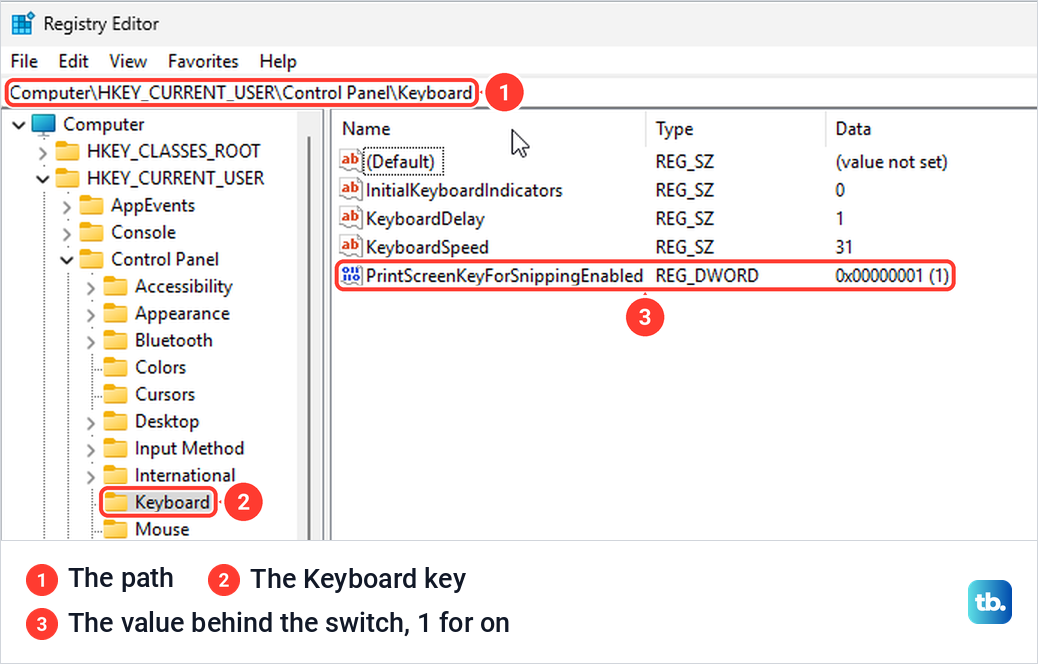The width and height of the screenshot is (1038, 664).
Task: Collapse the Computer root node
Action: click(19, 124)
